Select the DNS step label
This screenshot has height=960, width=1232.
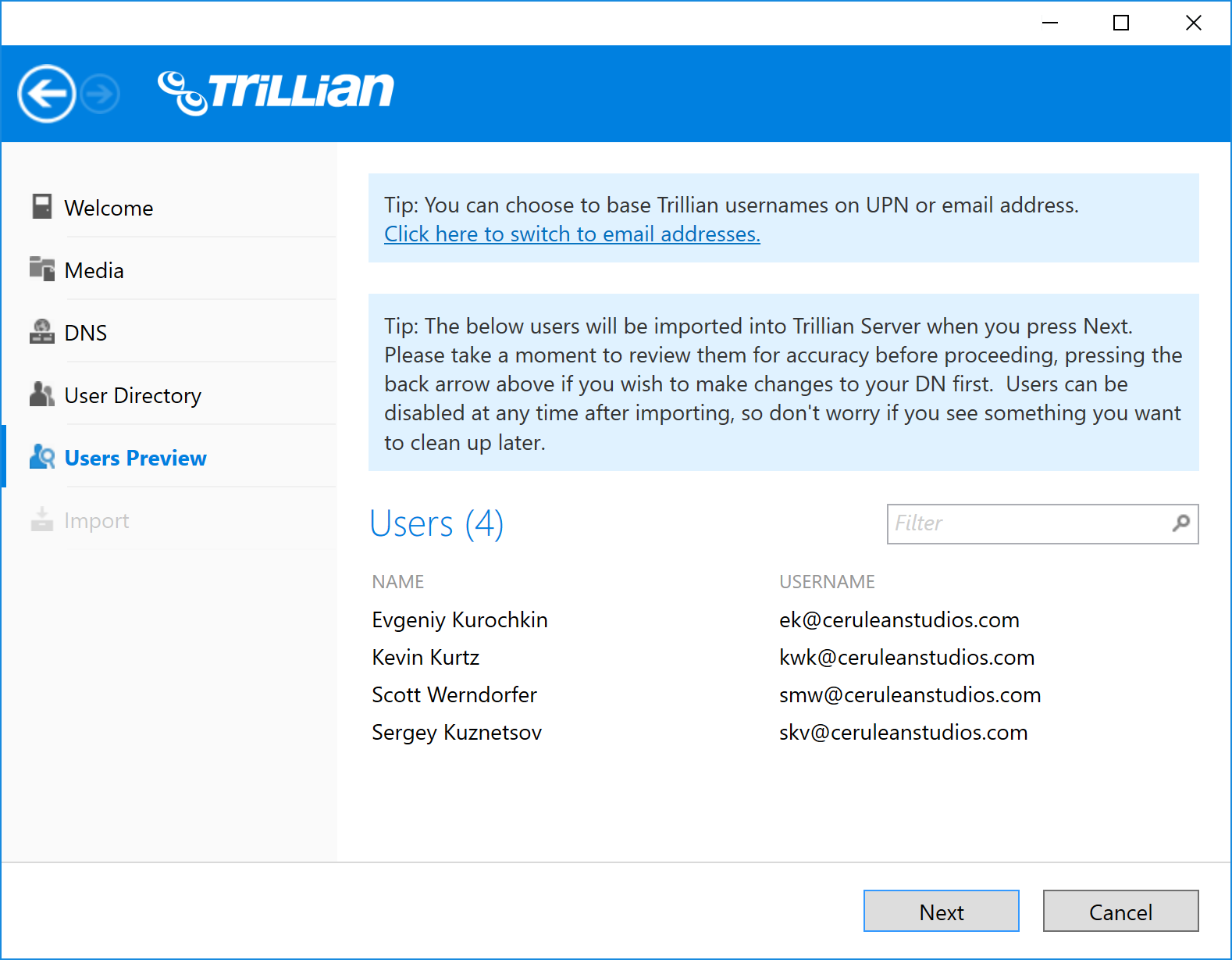86,333
